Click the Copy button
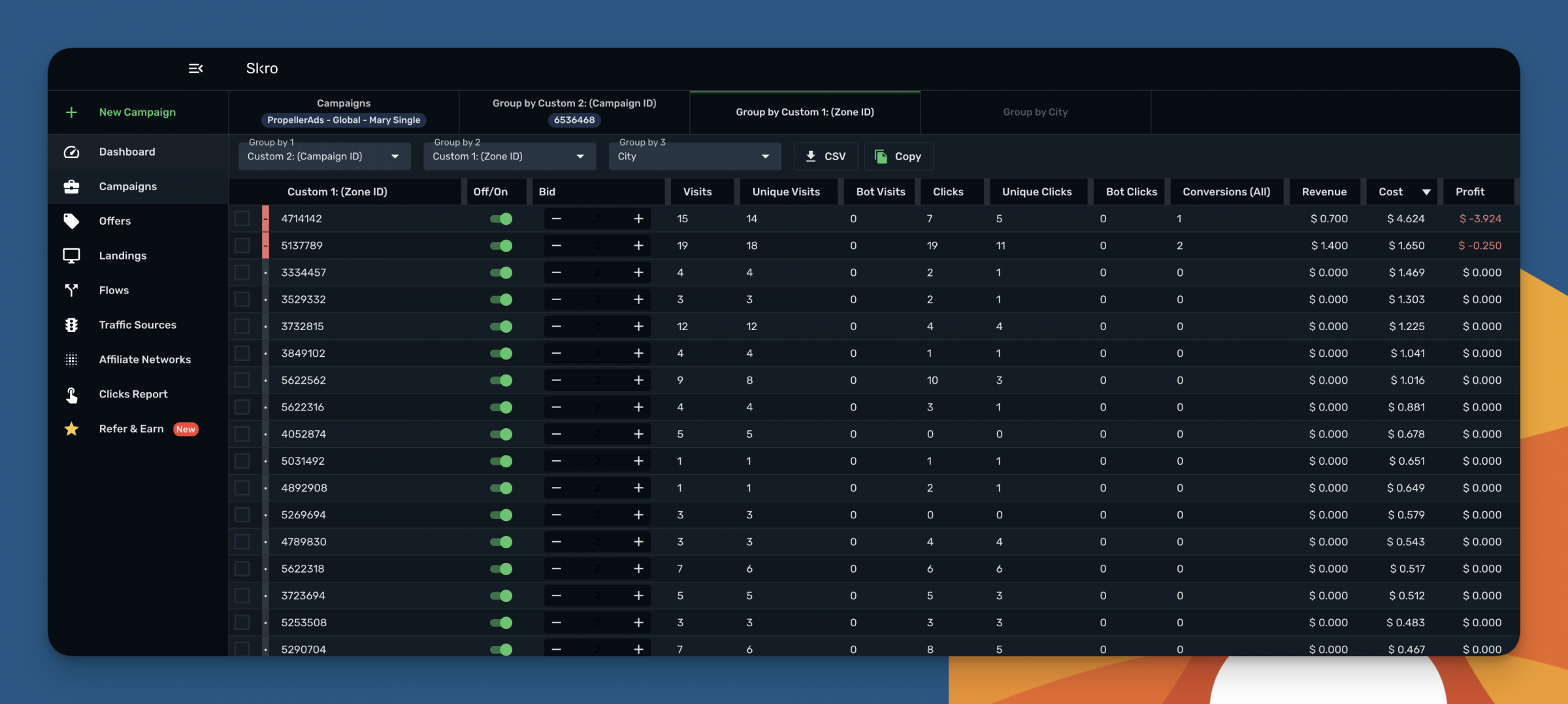Image resolution: width=1568 pixels, height=704 pixels. click(899, 156)
